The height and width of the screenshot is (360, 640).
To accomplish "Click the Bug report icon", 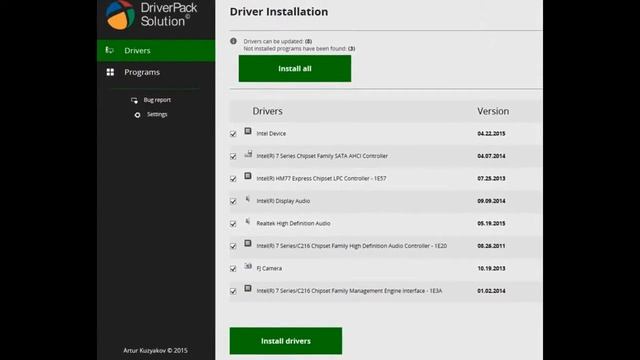I will point(134,100).
